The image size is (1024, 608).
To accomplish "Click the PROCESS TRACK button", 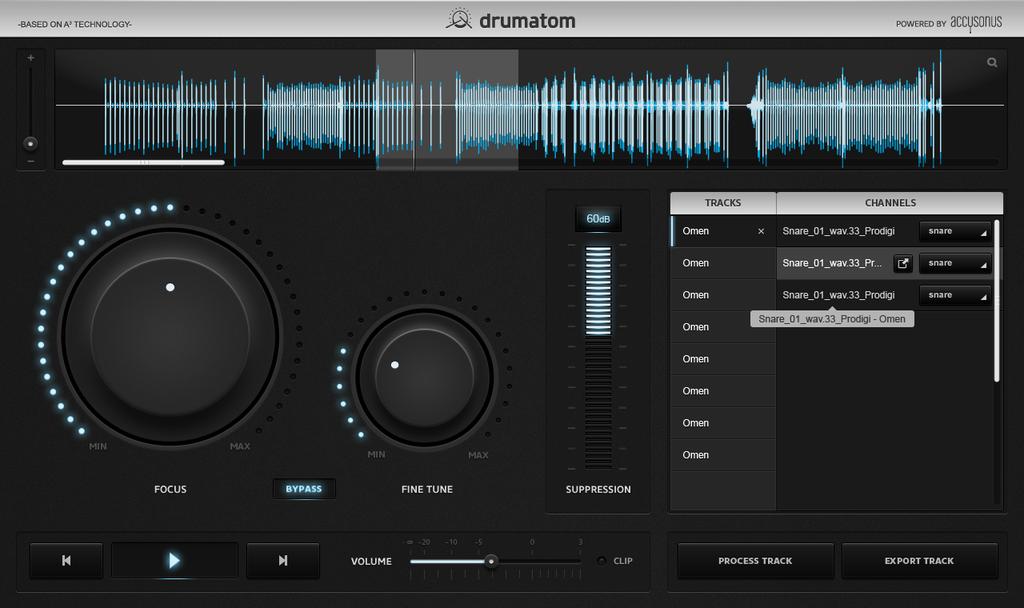I will (756, 561).
